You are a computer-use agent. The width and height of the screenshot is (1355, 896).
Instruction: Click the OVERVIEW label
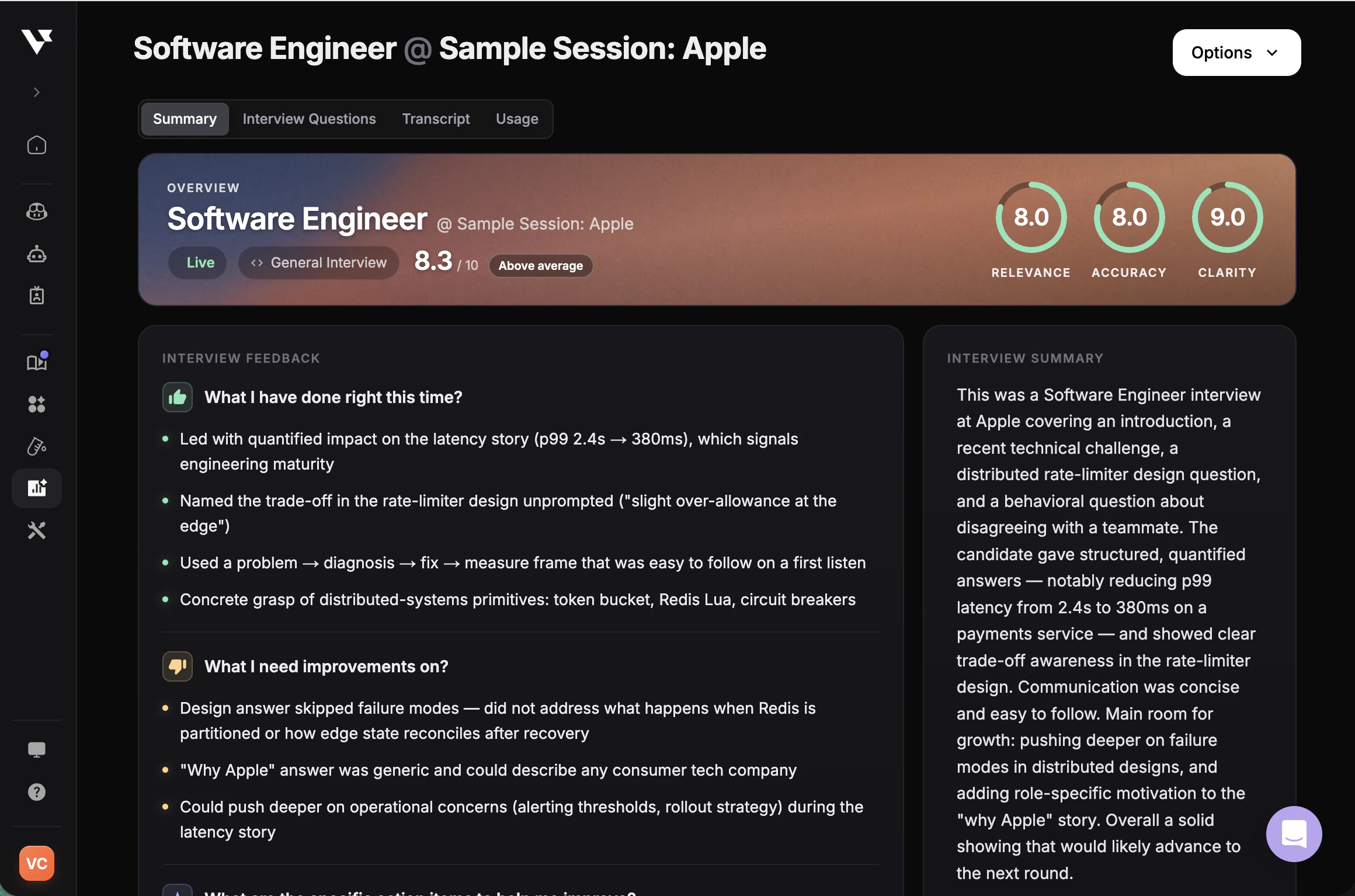click(x=203, y=188)
